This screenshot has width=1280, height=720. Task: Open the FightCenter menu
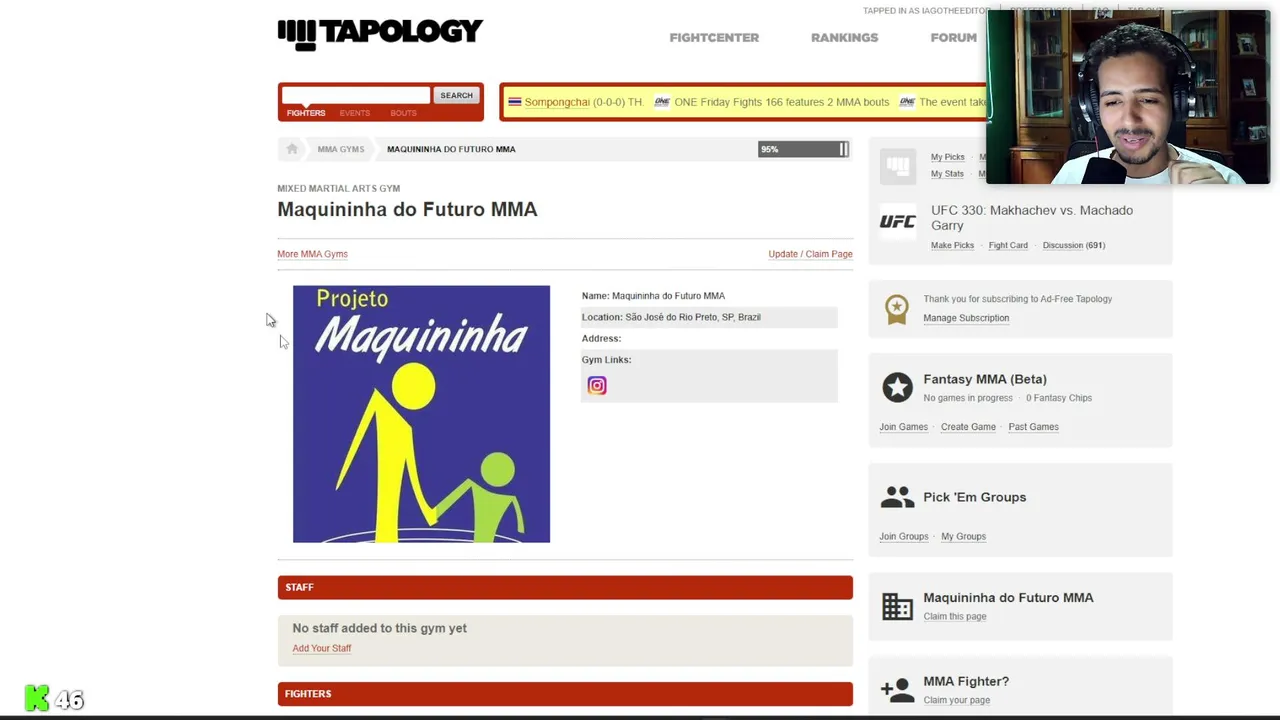714,38
